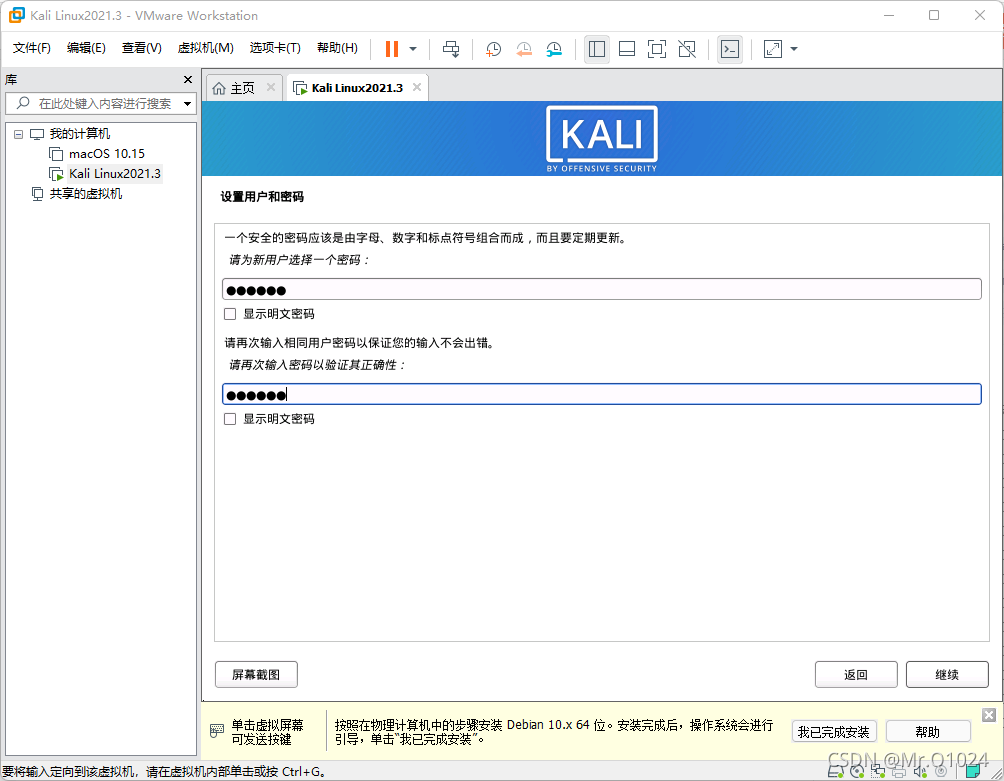Select the macOS 10.15 virtual machine
Viewport: 1004px width, 781px height.
click(x=107, y=154)
